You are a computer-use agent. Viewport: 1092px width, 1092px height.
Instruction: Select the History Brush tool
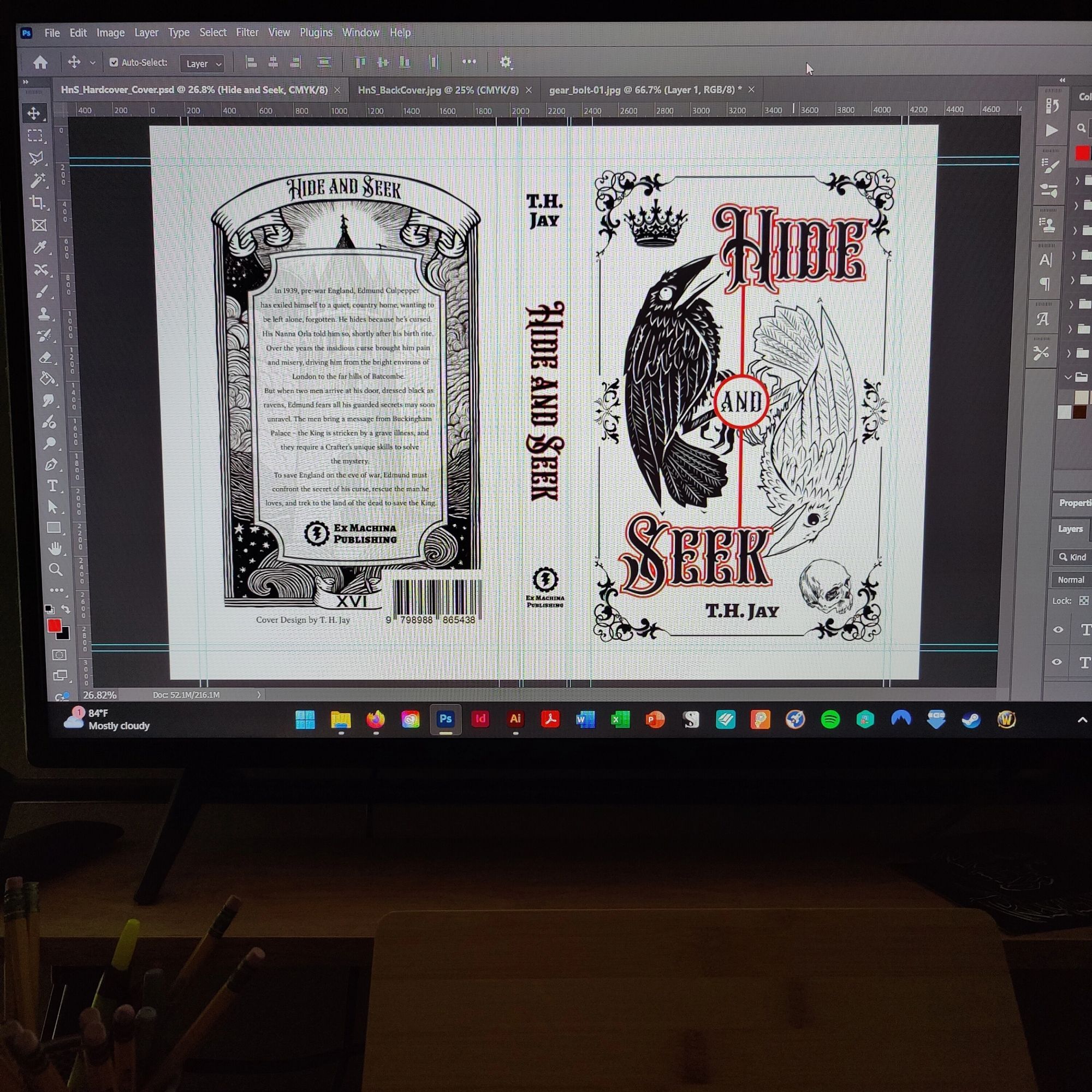(45, 336)
